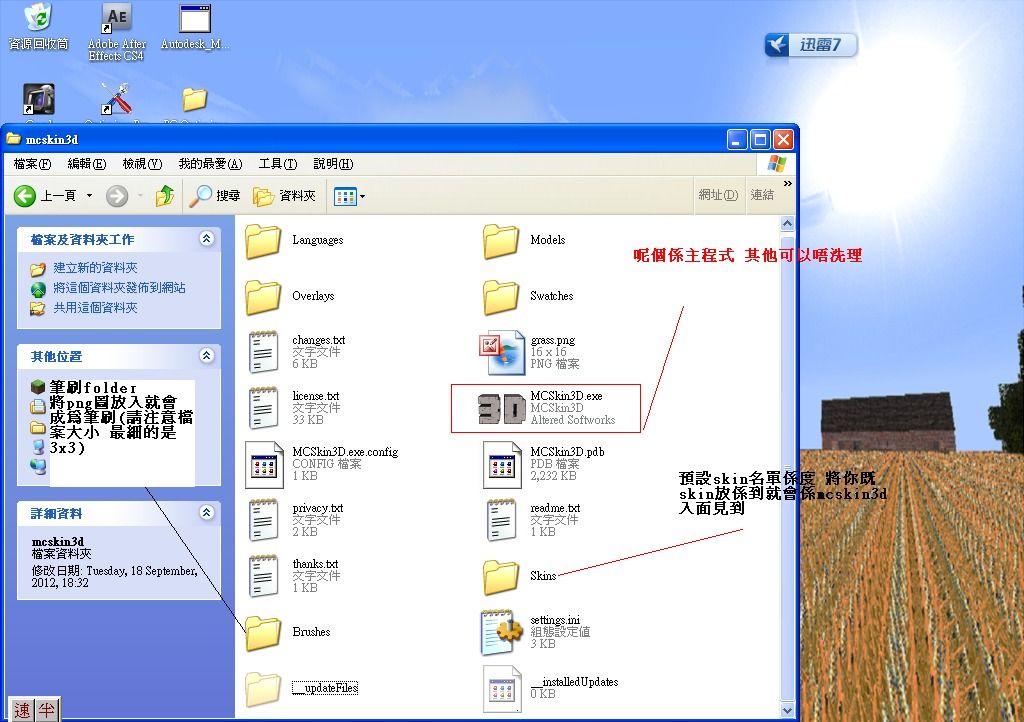Click the Up folder toolbar icon
The image size is (1024, 722).
coord(165,196)
